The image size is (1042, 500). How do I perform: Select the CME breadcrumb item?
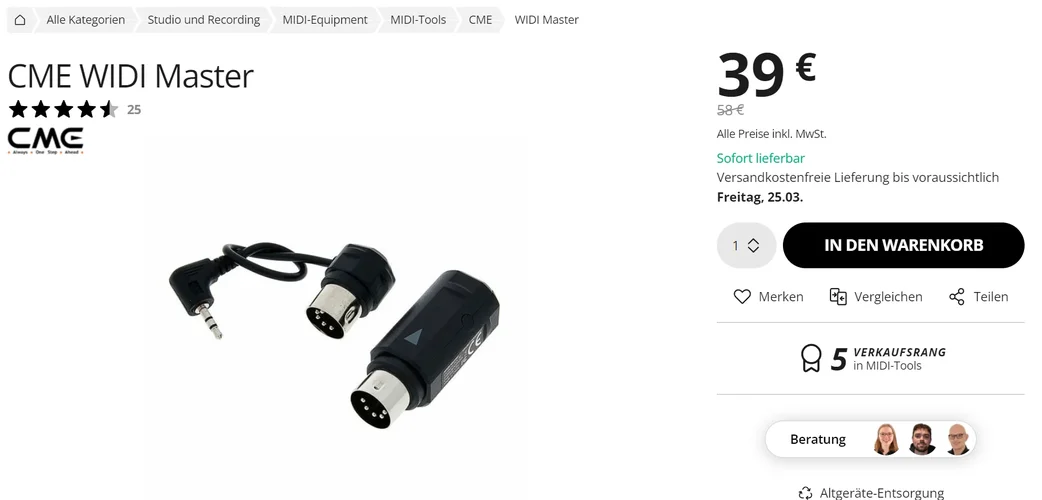pyautogui.click(x=480, y=20)
